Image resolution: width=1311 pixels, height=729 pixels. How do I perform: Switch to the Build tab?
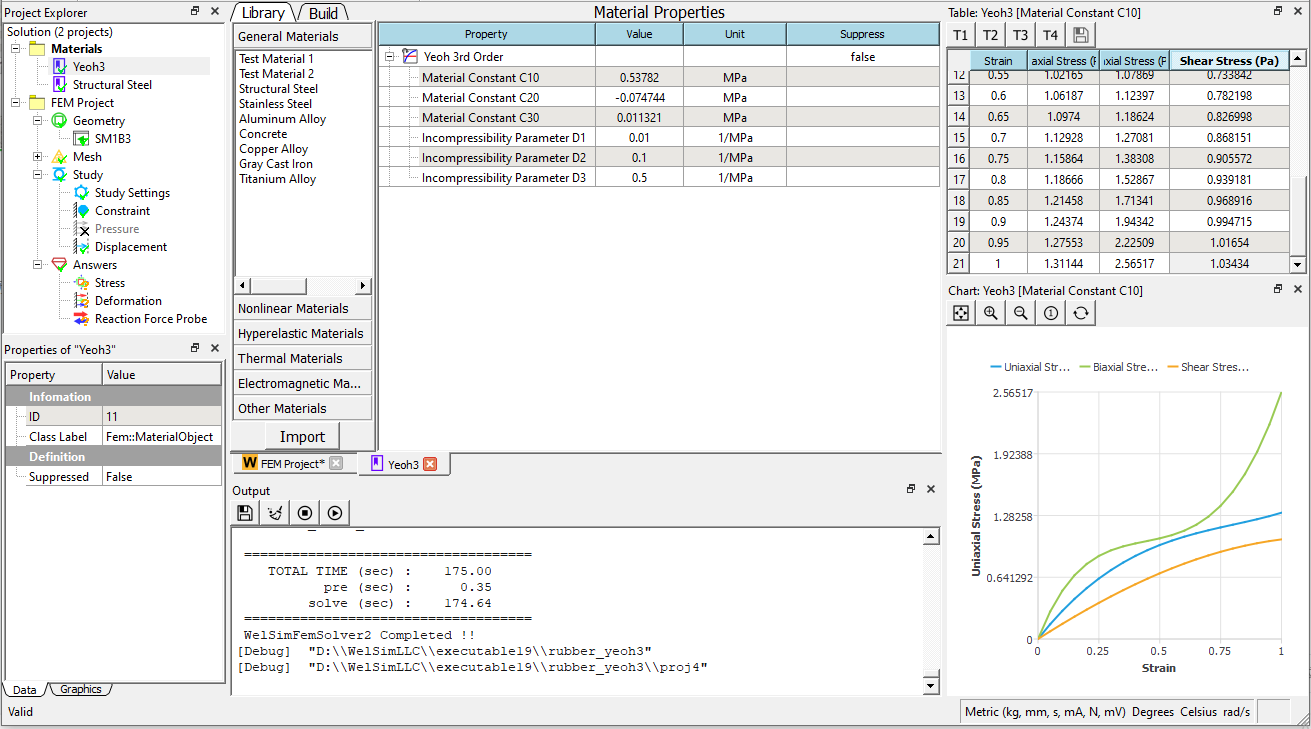coord(323,12)
